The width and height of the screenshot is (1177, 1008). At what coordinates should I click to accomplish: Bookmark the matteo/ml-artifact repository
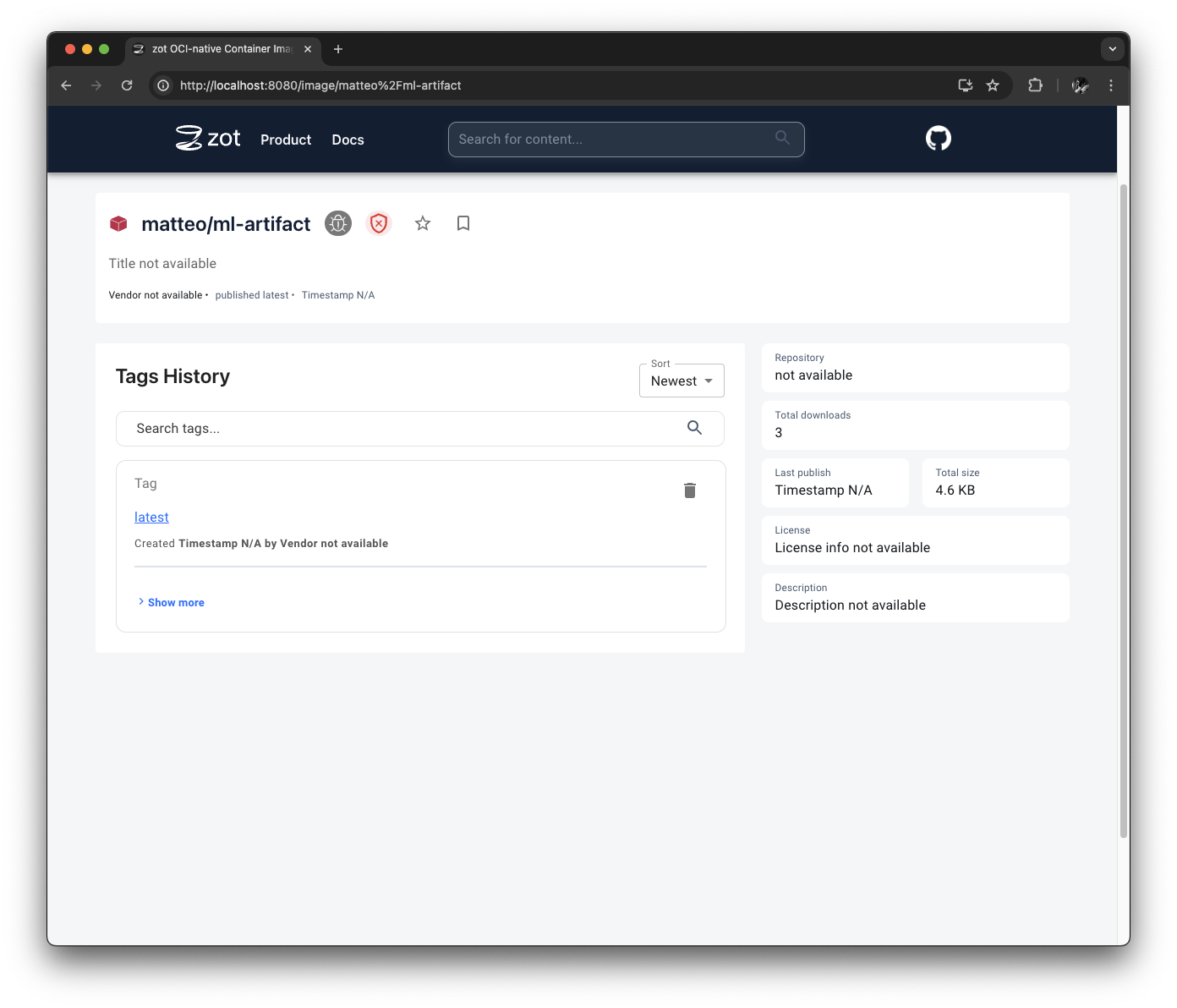pyautogui.click(x=463, y=223)
